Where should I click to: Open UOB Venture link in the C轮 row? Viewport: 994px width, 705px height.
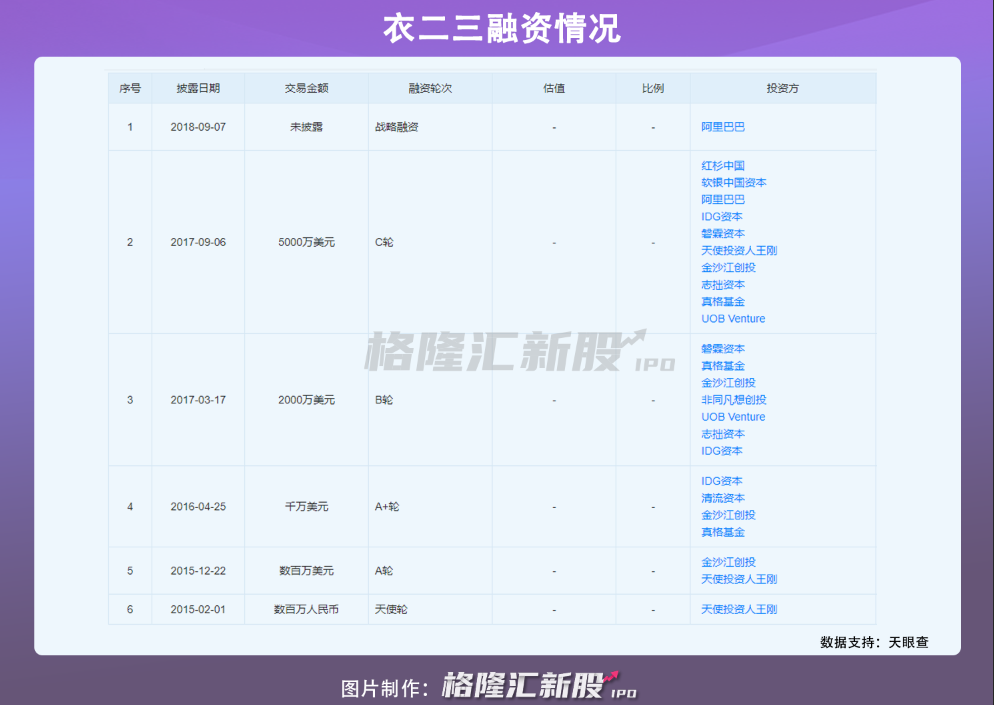pyautogui.click(x=733, y=318)
